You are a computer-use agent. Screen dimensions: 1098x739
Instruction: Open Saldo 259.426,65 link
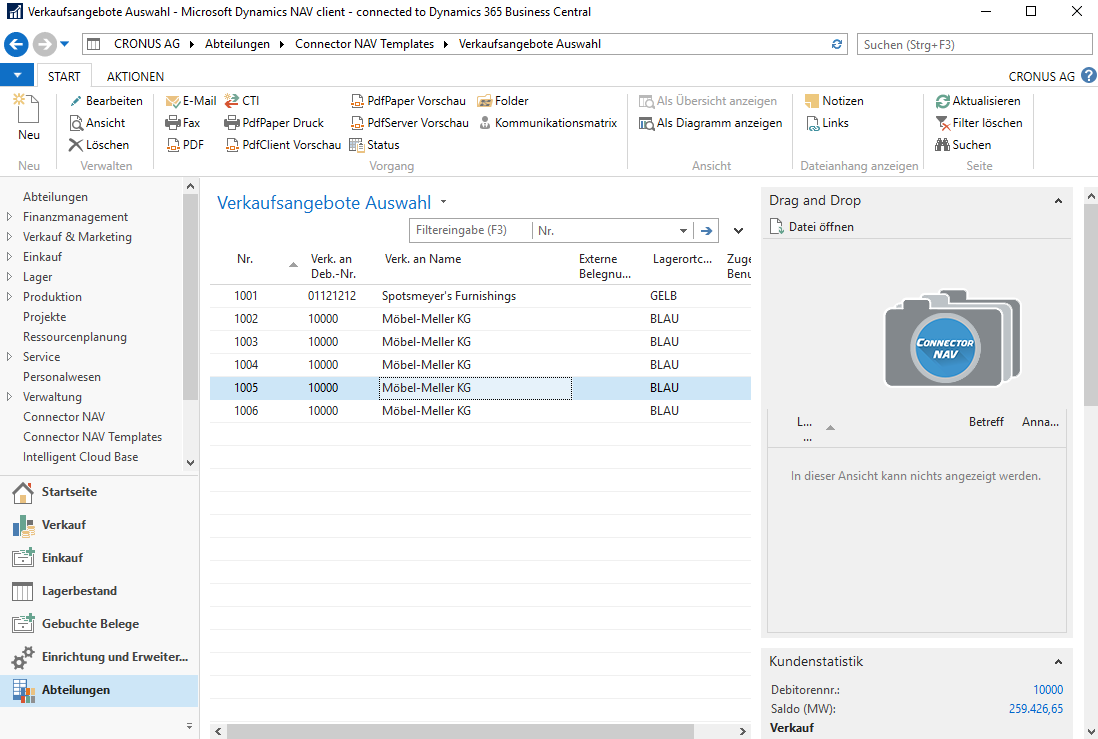tap(1036, 709)
